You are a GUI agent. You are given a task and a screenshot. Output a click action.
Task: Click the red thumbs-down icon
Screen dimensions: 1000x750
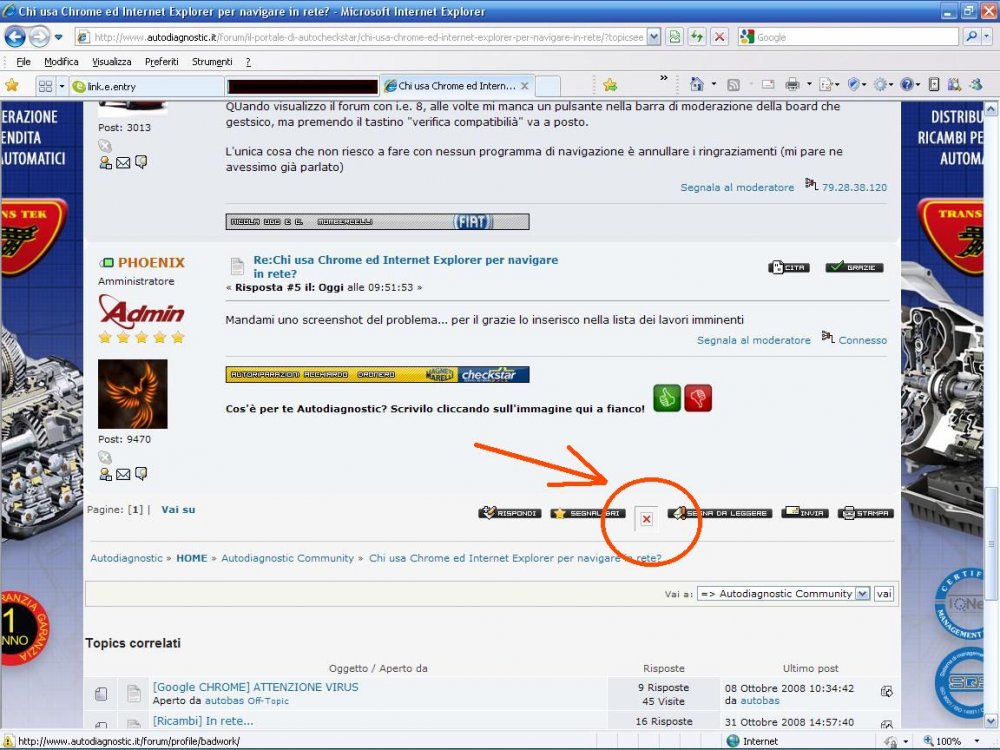[x=698, y=398]
